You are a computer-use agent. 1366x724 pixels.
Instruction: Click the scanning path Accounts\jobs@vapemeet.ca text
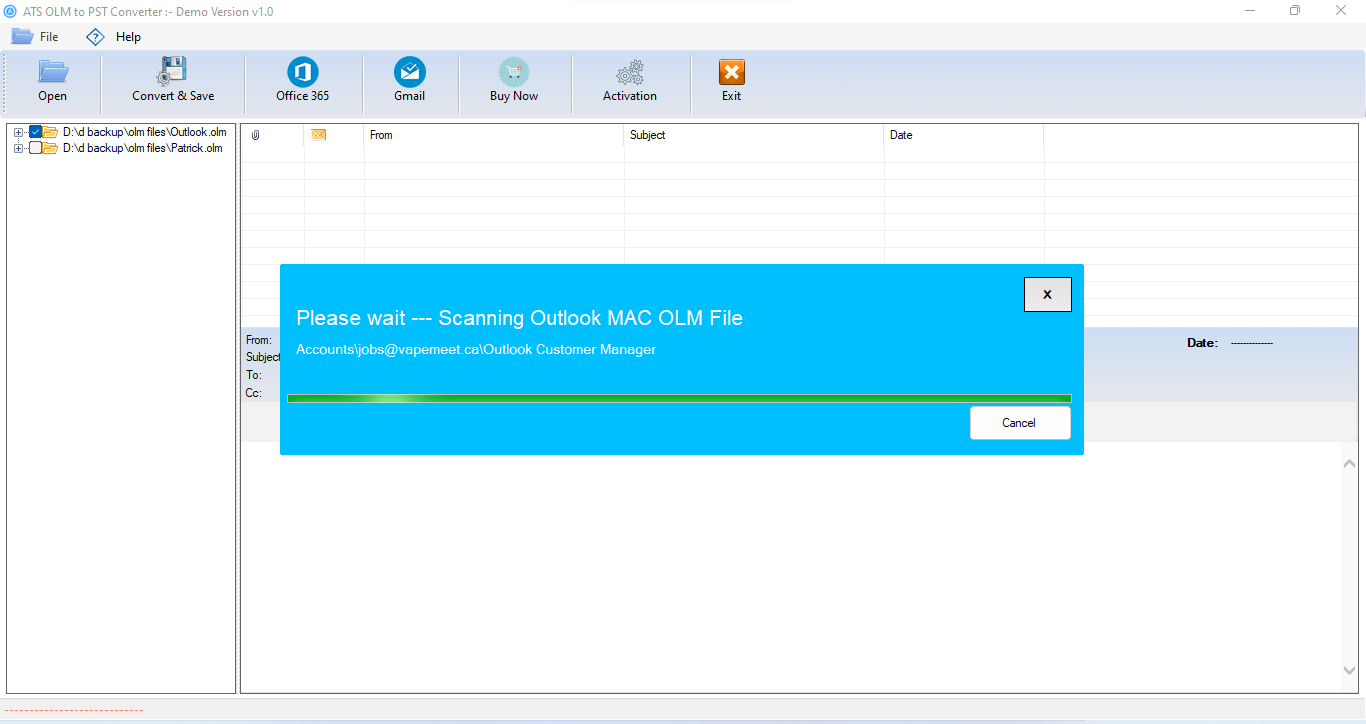coord(476,349)
